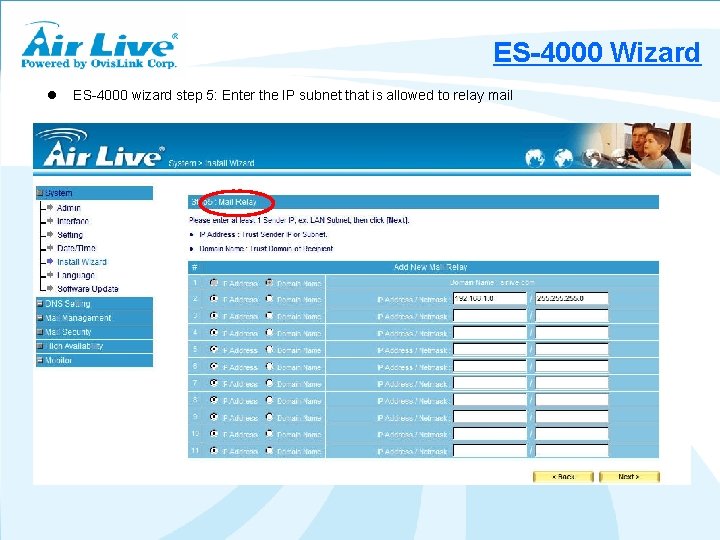Expand the High Availability section

pos(94,346)
